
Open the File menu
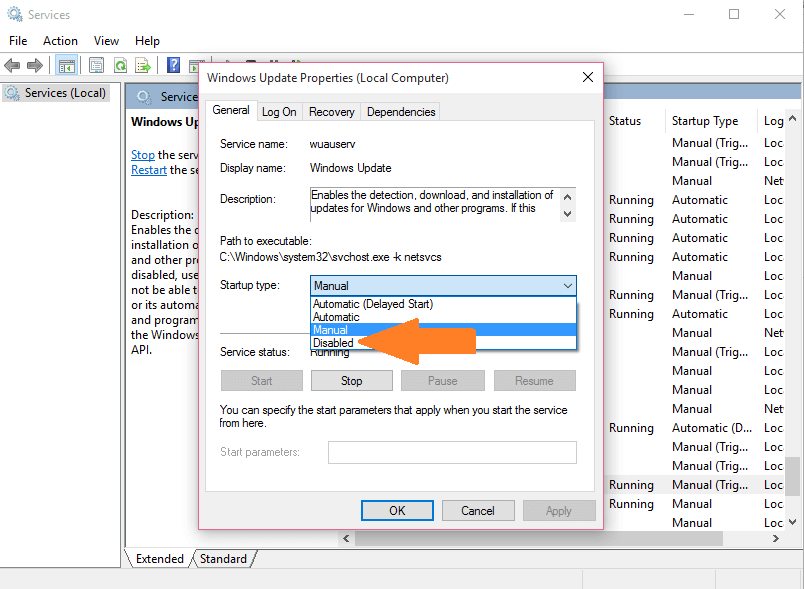(x=18, y=40)
